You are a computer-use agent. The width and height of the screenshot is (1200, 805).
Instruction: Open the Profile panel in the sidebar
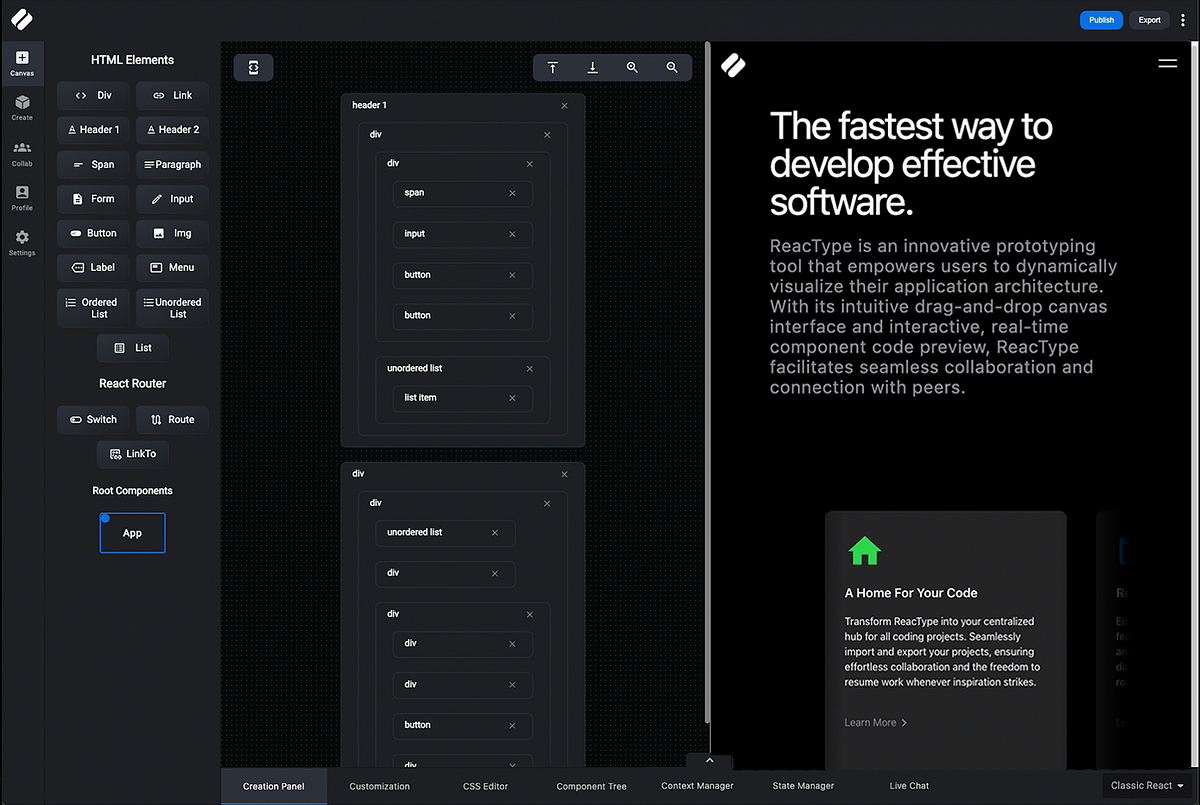(x=22, y=195)
